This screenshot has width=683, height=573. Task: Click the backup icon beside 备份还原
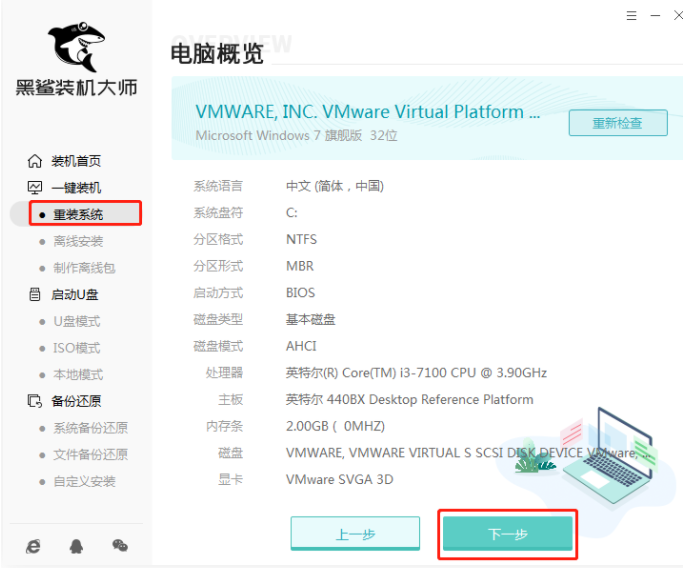click(35, 401)
